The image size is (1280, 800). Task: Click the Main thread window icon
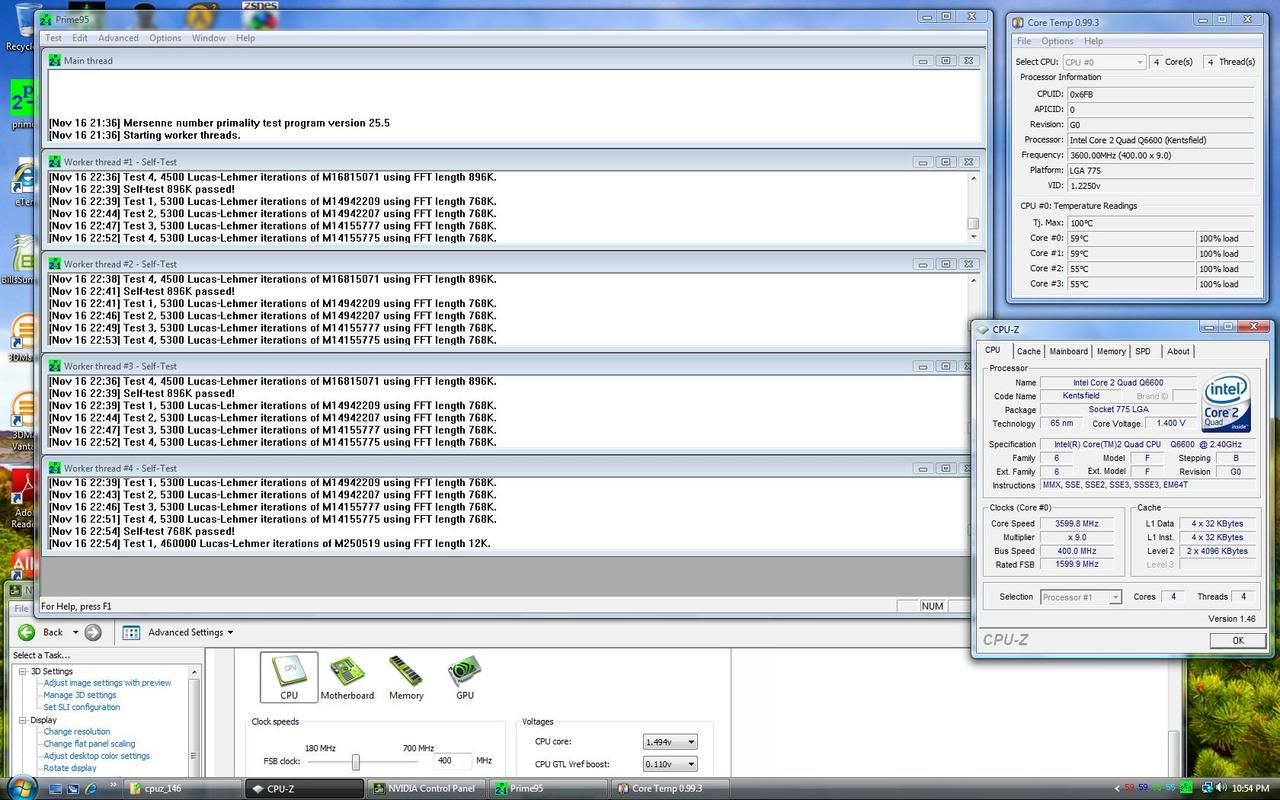click(x=54, y=61)
